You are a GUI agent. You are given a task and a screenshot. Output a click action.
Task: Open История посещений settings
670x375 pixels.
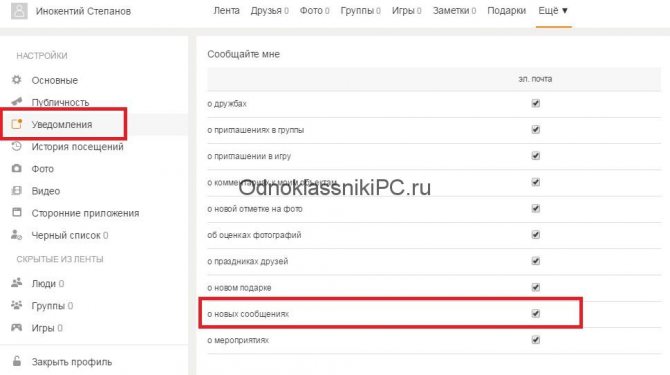coord(77,146)
